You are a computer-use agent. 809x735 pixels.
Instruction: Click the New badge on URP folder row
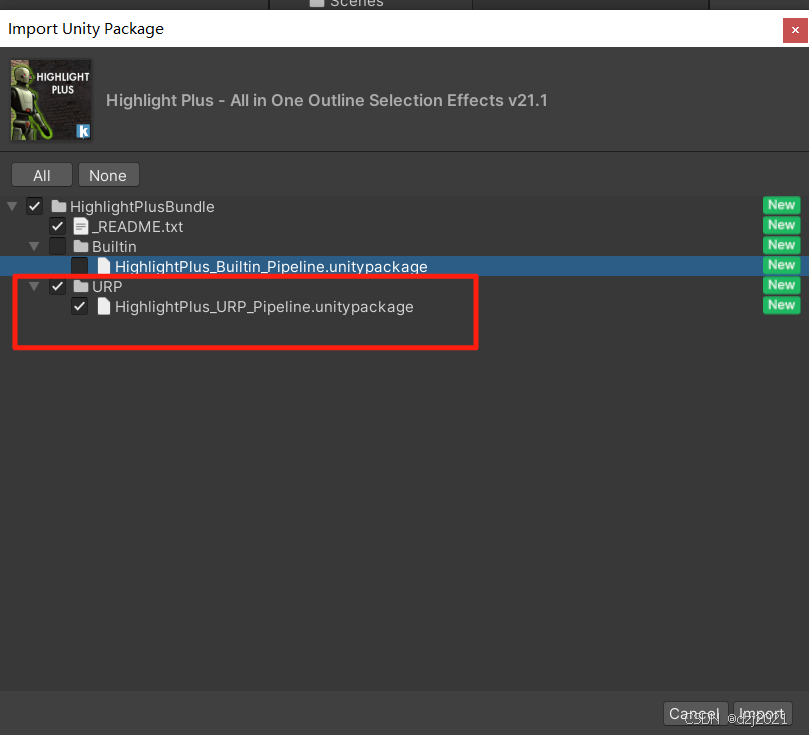pos(782,285)
